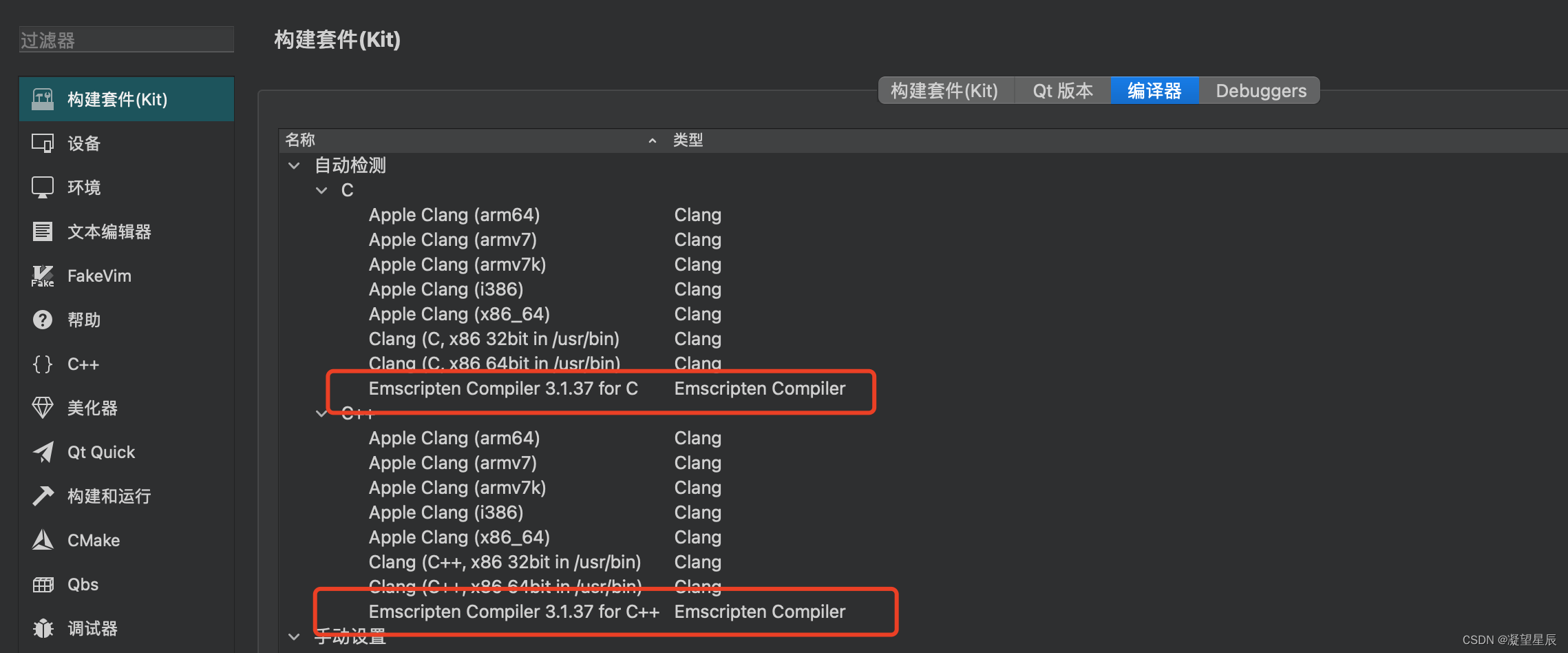Switch to the Qt 版本 tab
The width and height of the screenshot is (1568, 653).
point(1063,91)
